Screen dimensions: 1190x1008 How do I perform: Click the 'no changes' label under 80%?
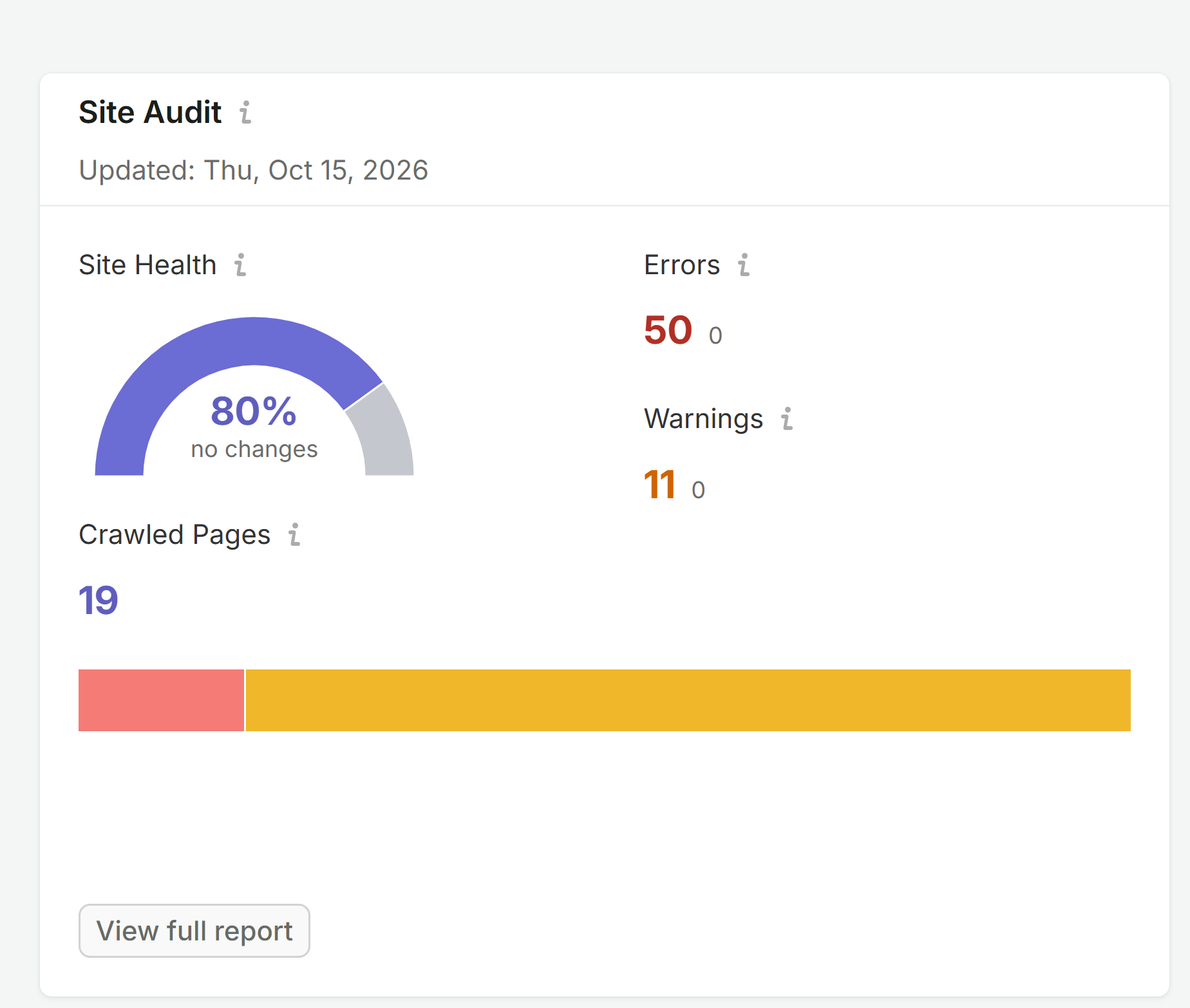click(x=254, y=449)
